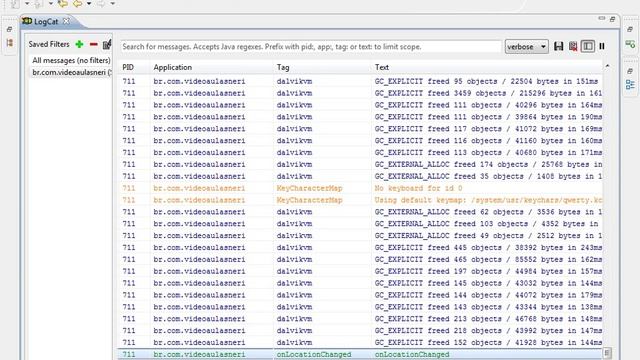Navigate back using yellow arrow toolbar icon

pyautogui.click(x=78, y=4)
